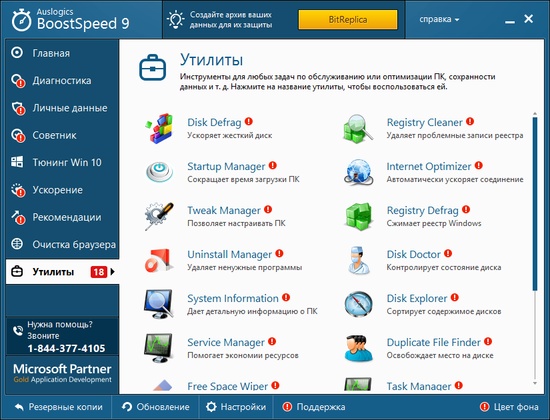Click the scrollbar down arrow of utilities list
The image size is (550, 420).
coord(535,383)
